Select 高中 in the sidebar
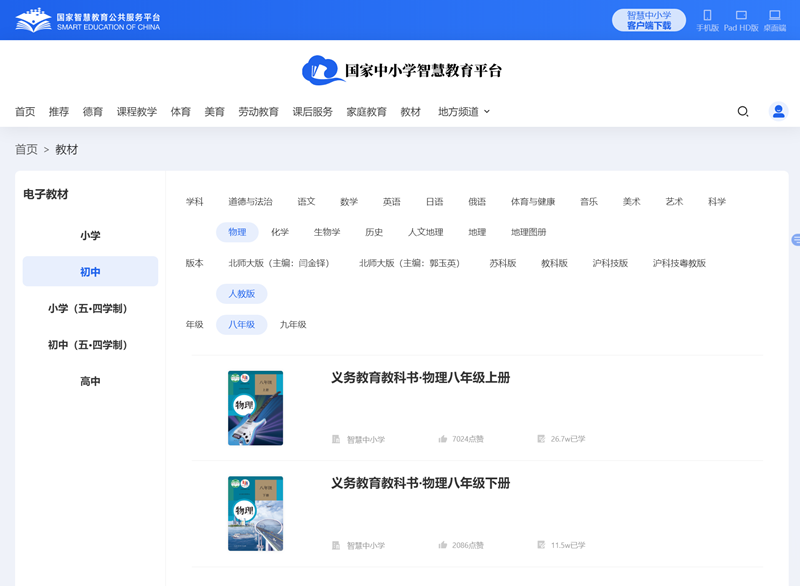This screenshot has width=800, height=586. click(x=90, y=381)
